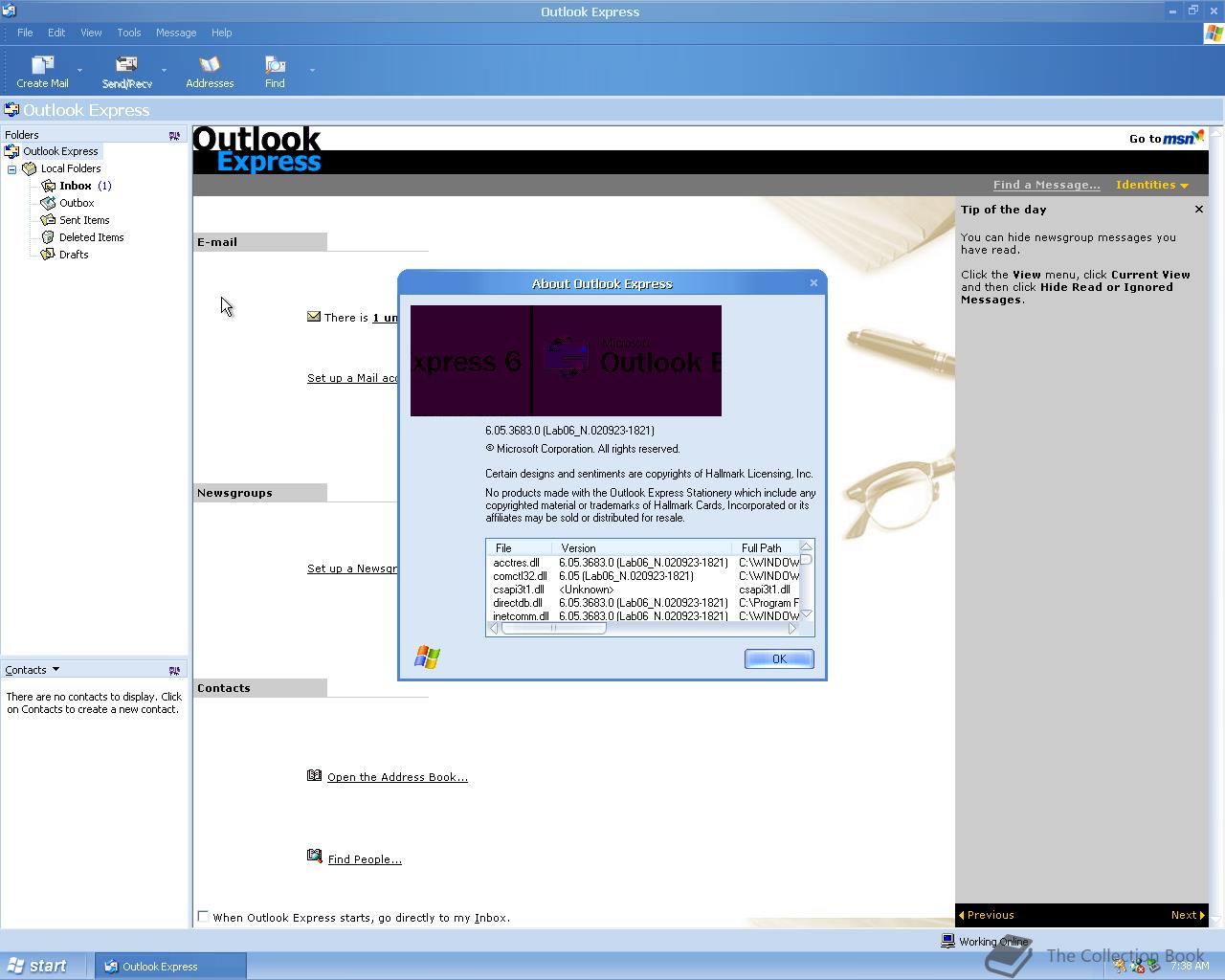Click the file list scroll down arrow

pyautogui.click(x=806, y=614)
